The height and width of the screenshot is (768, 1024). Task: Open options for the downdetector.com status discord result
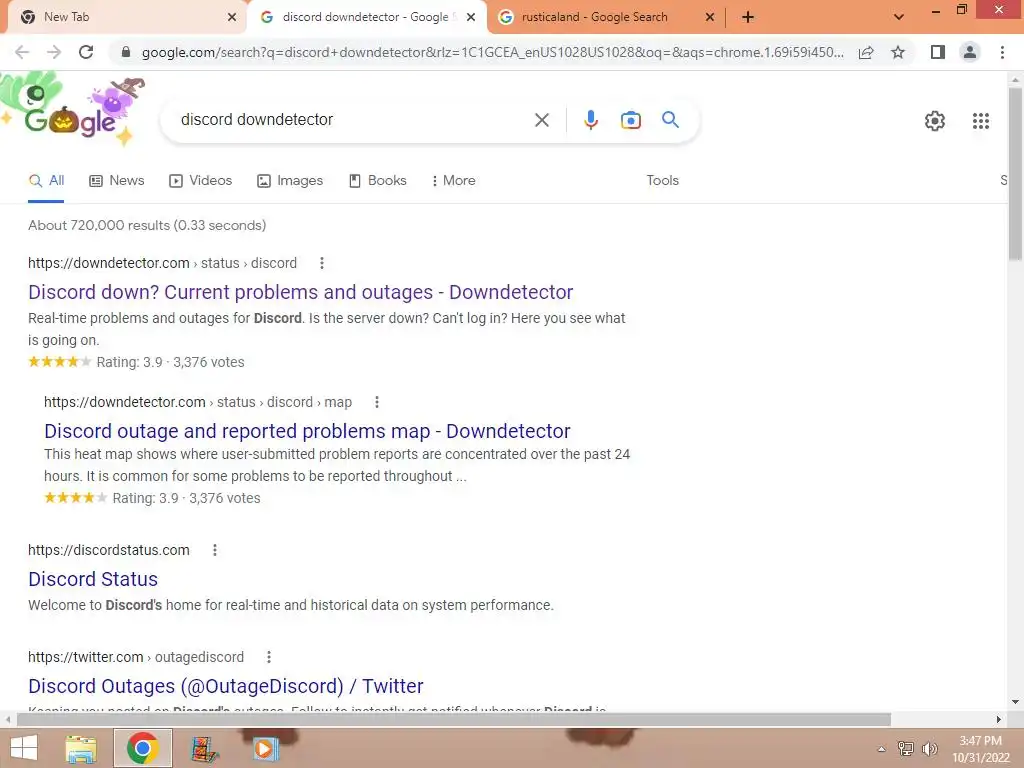coord(321,263)
